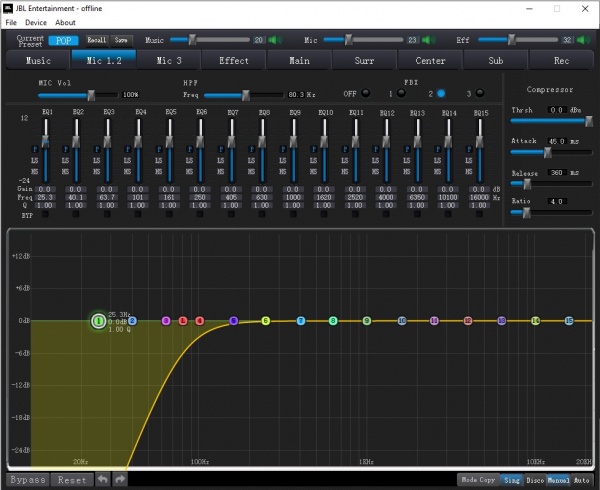Image resolution: width=600 pixels, height=490 pixels.
Task: Click the Mode Copy button
Action: (477, 480)
